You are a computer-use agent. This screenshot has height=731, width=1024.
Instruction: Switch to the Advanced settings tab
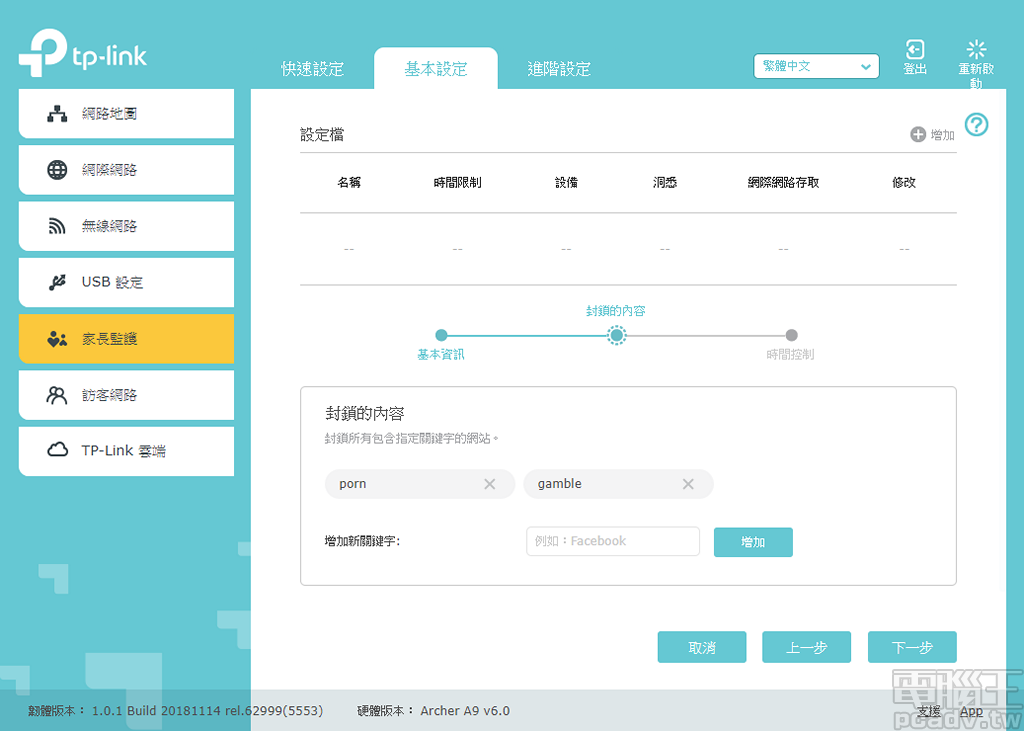pos(559,69)
